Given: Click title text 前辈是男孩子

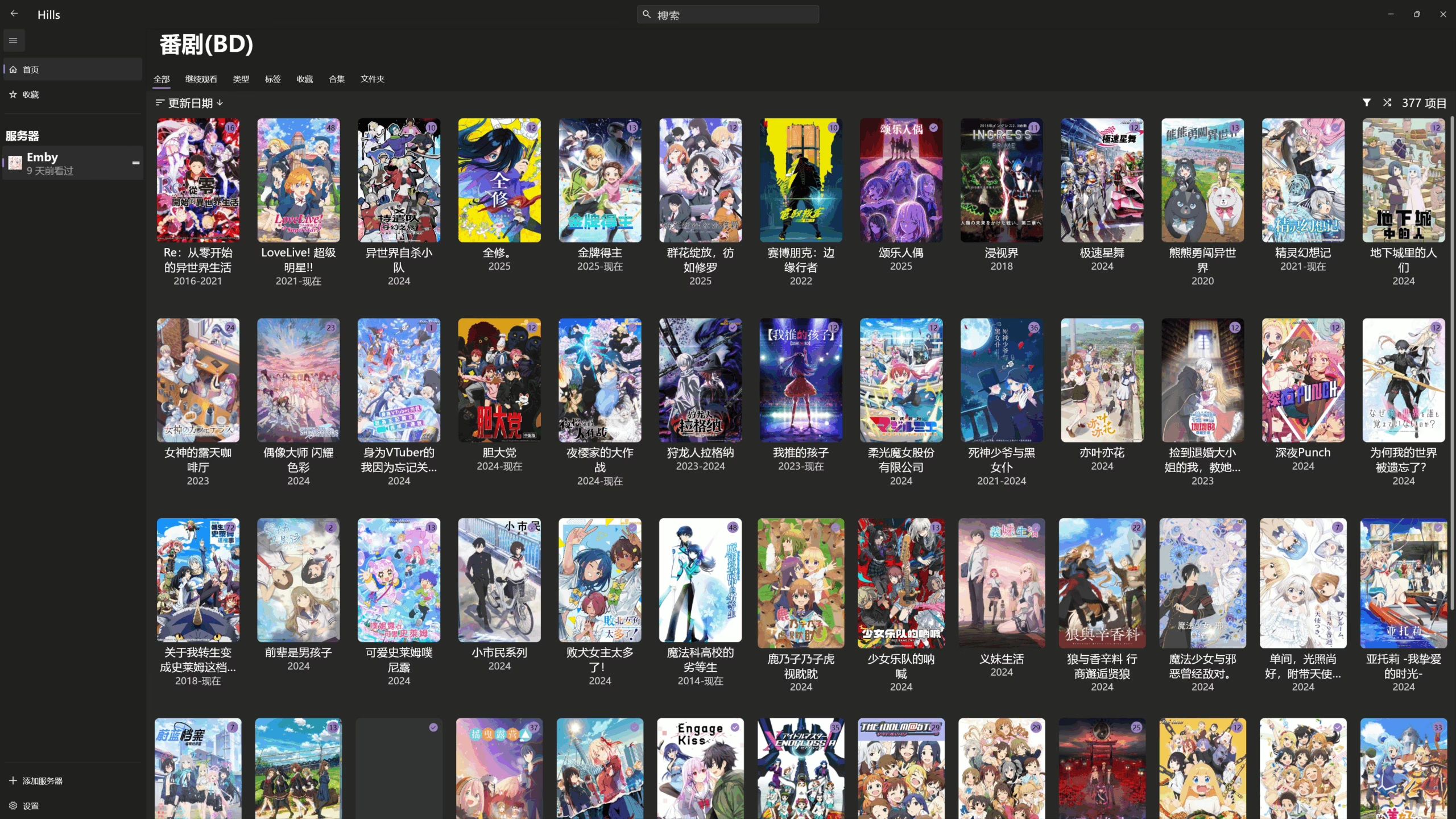Looking at the screenshot, I should [299, 652].
